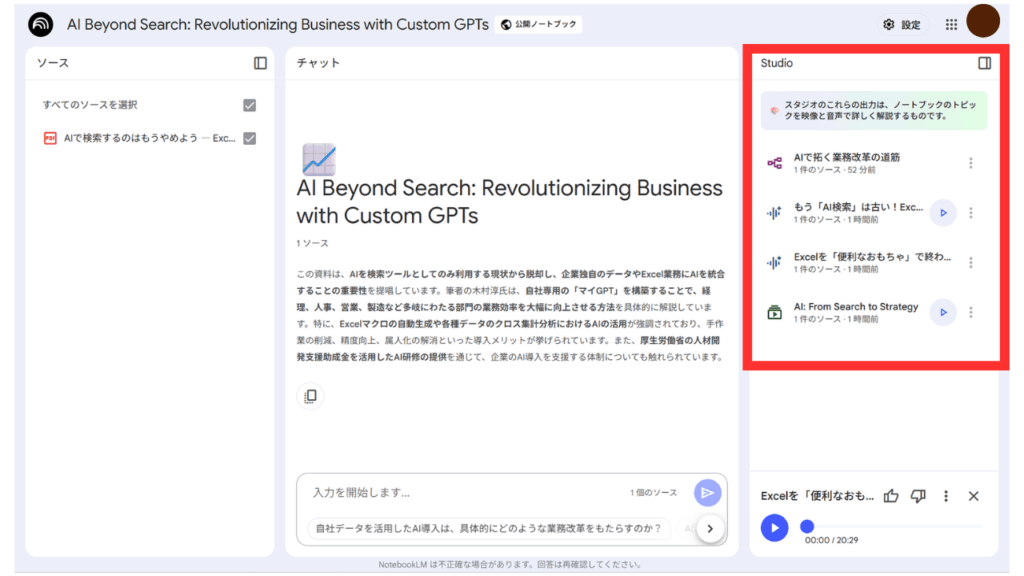Open the account profile avatar
The width and height of the screenshot is (1024, 576).
point(983,21)
